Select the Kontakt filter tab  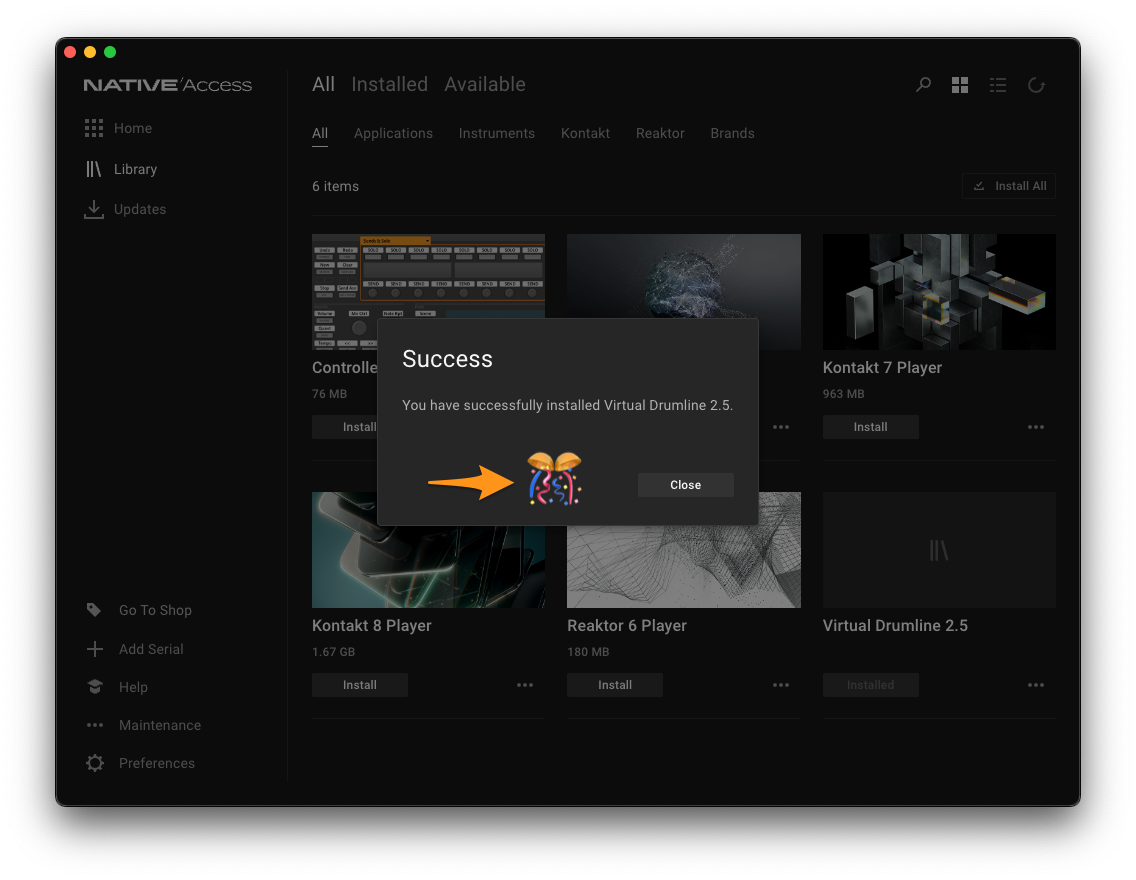tap(585, 133)
